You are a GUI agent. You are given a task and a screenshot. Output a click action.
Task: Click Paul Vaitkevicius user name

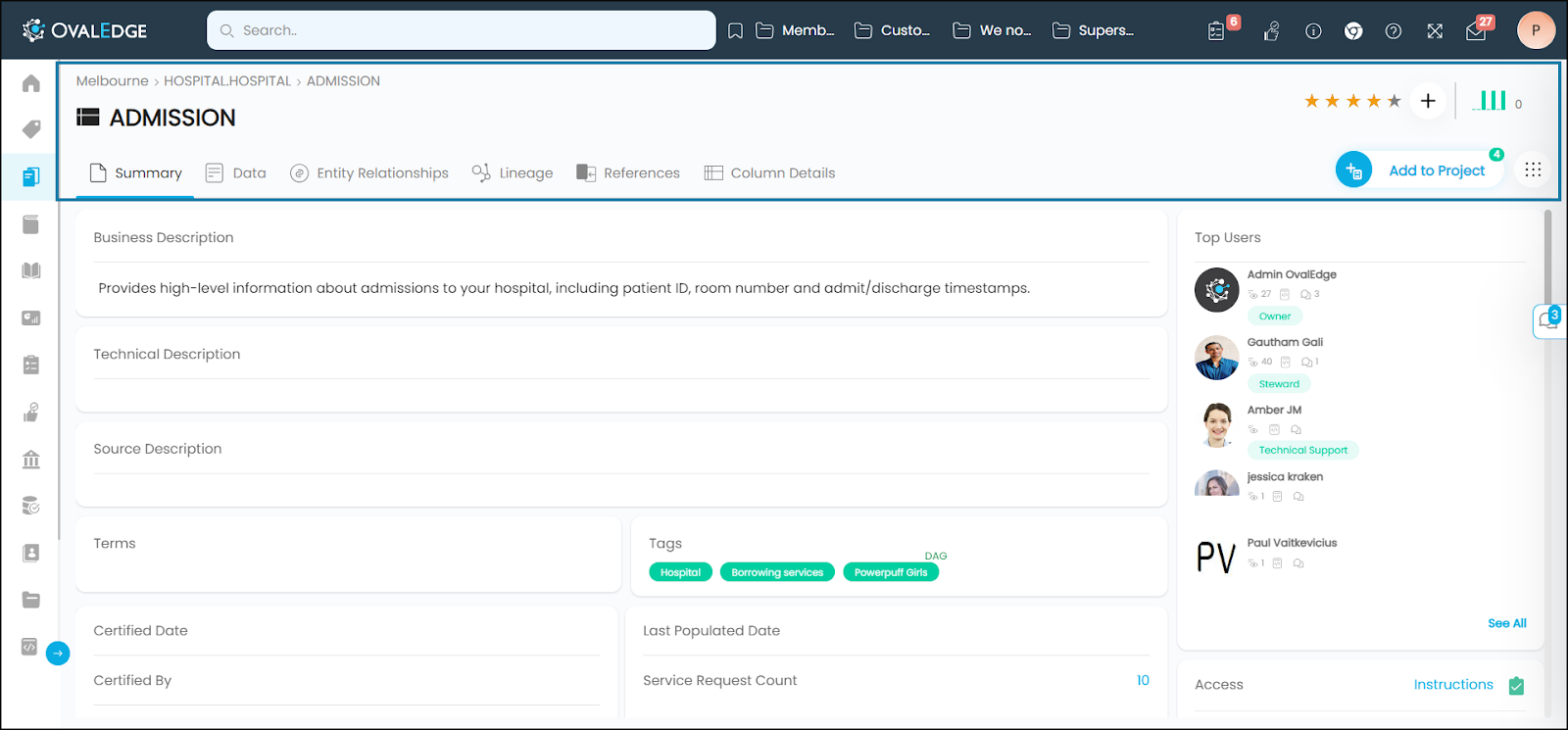(1292, 543)
